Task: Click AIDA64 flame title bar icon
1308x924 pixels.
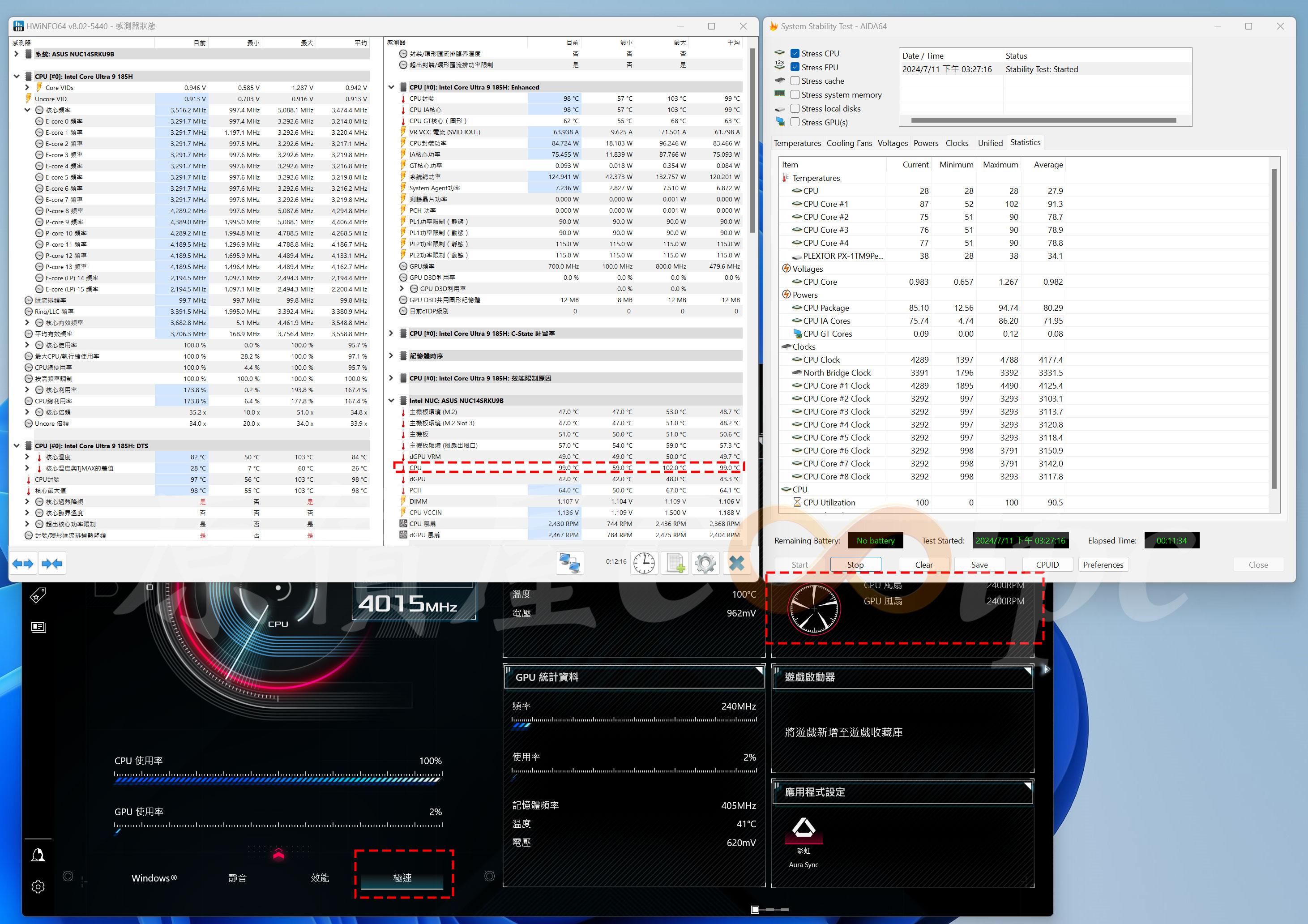Action: pos(773,26)
